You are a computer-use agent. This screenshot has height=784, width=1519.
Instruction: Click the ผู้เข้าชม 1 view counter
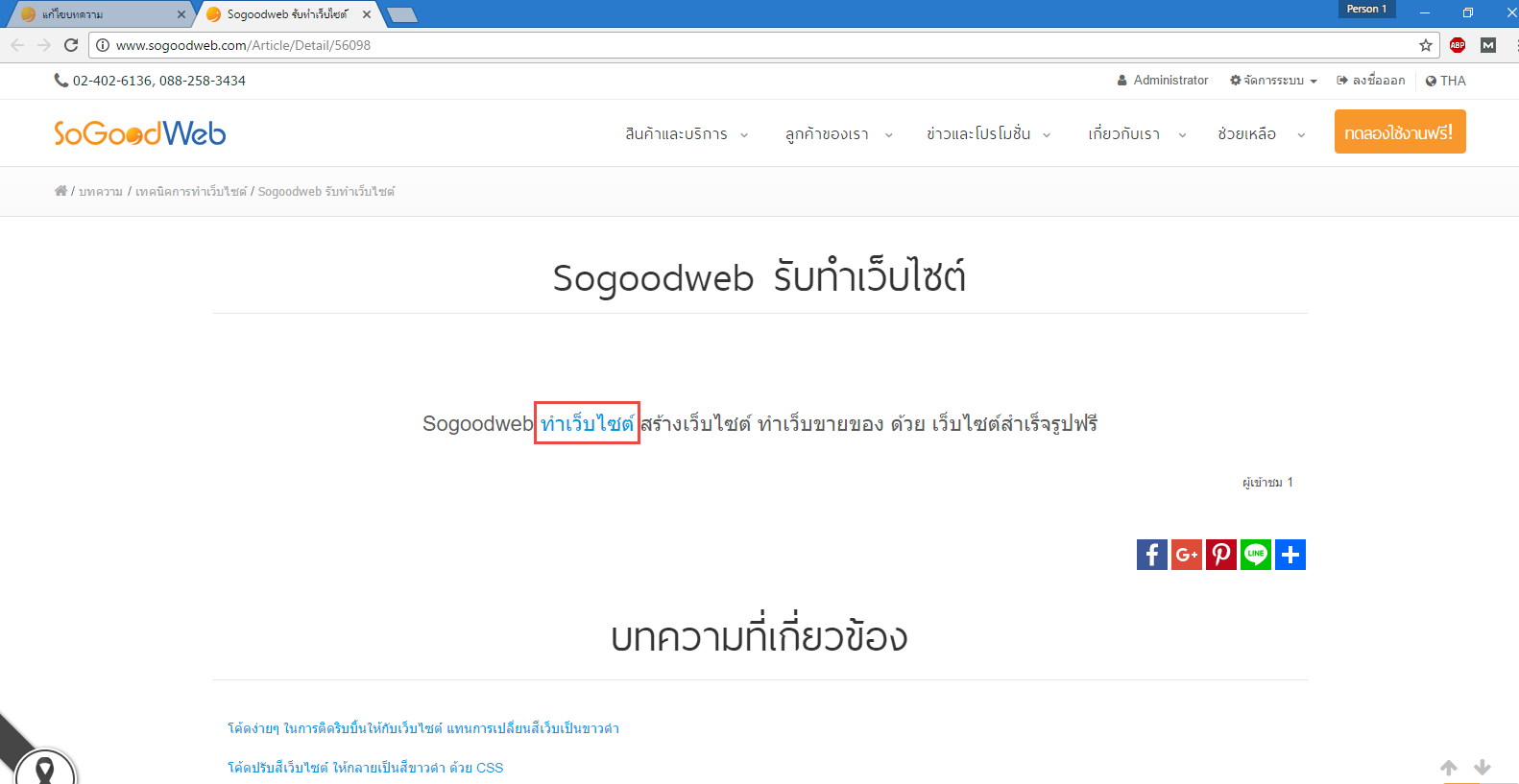[x=1267, y=482]
